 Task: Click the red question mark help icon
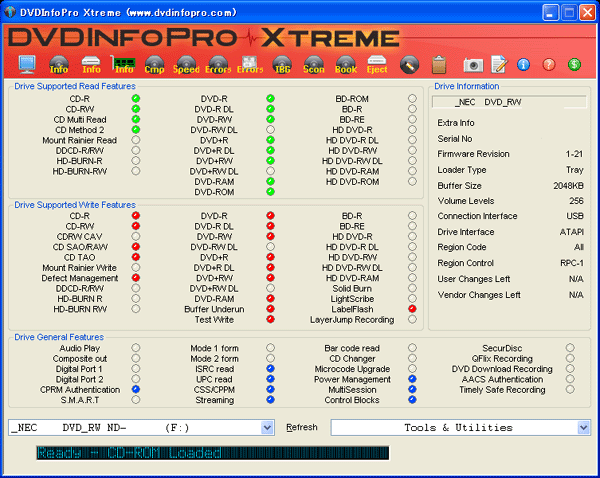(x=549, y=65)
